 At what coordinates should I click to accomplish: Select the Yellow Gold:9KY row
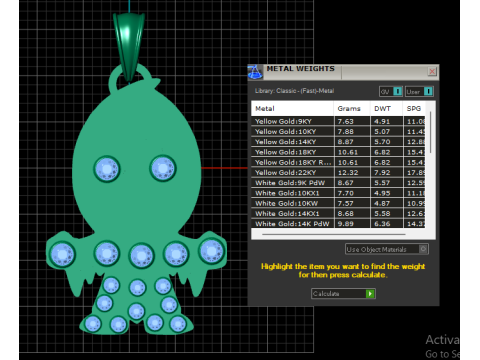[338, 121]
